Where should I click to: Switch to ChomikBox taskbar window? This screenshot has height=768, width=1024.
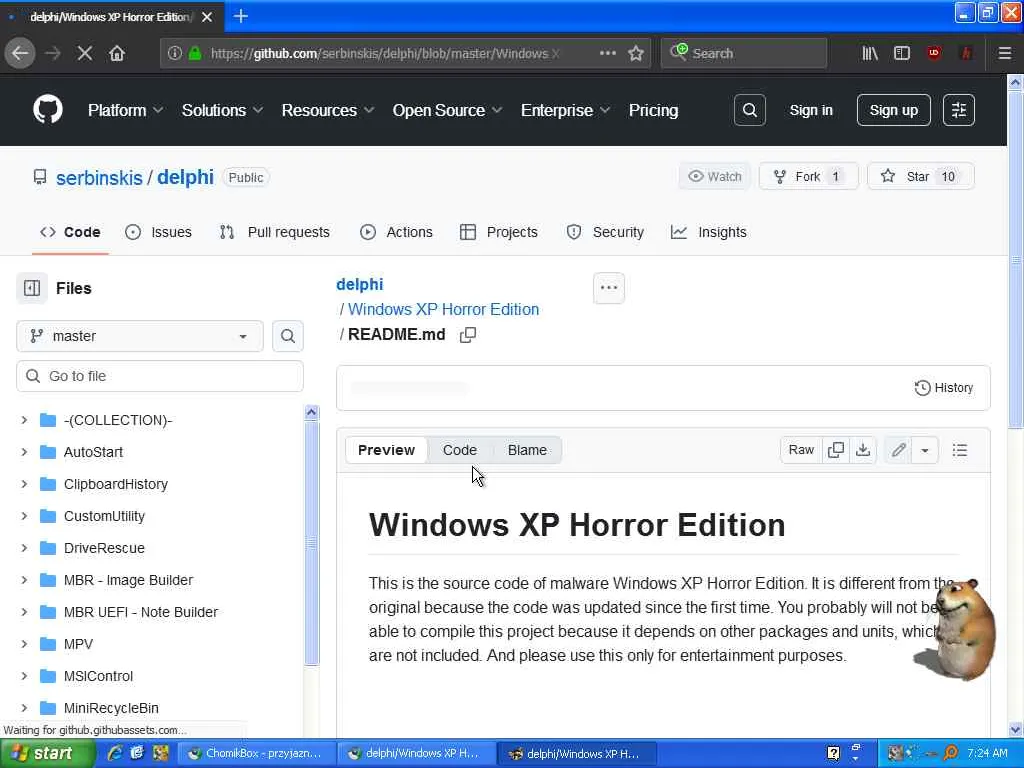[x=258, y=754]
